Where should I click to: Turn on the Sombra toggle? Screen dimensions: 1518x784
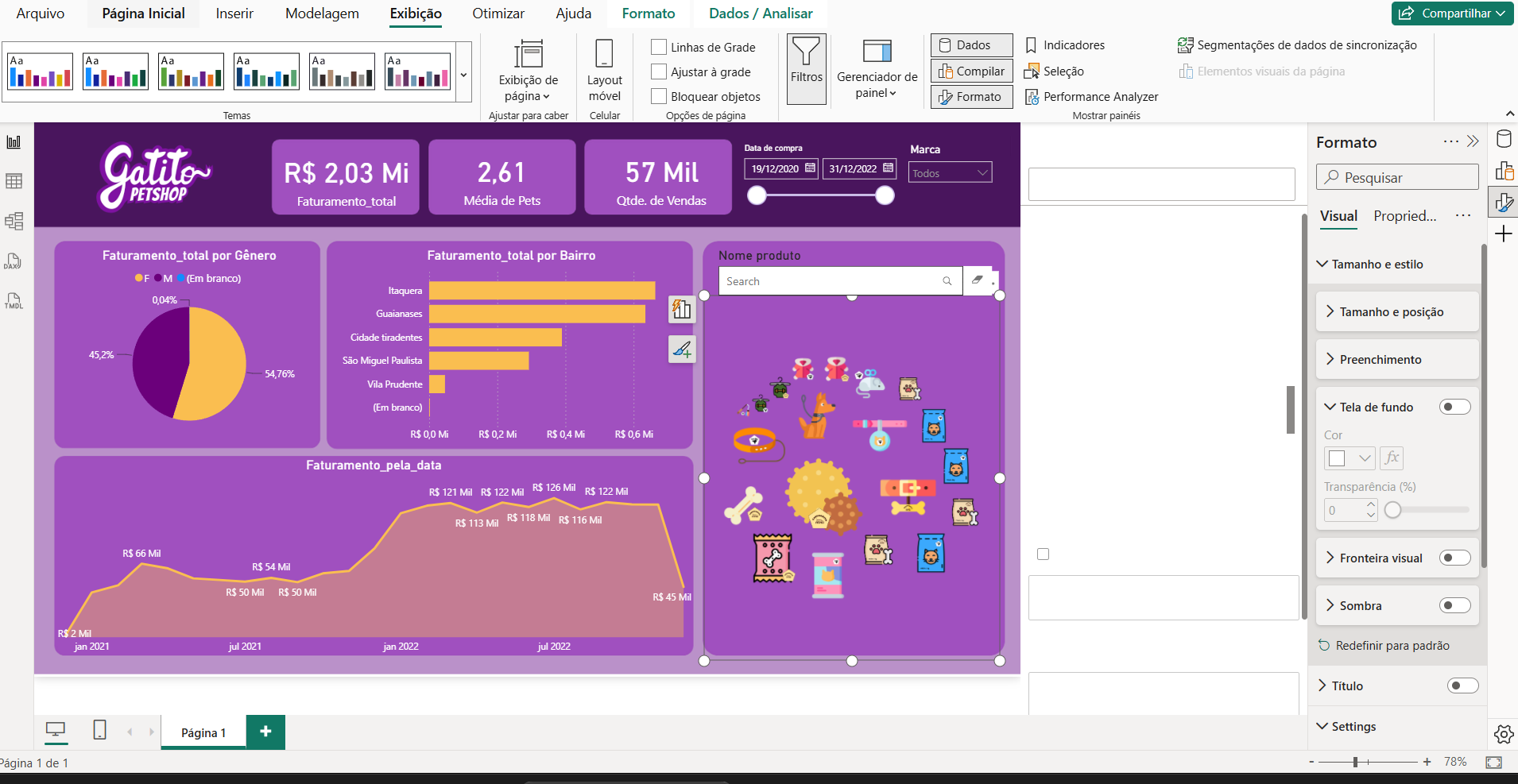click(1455, 605)
